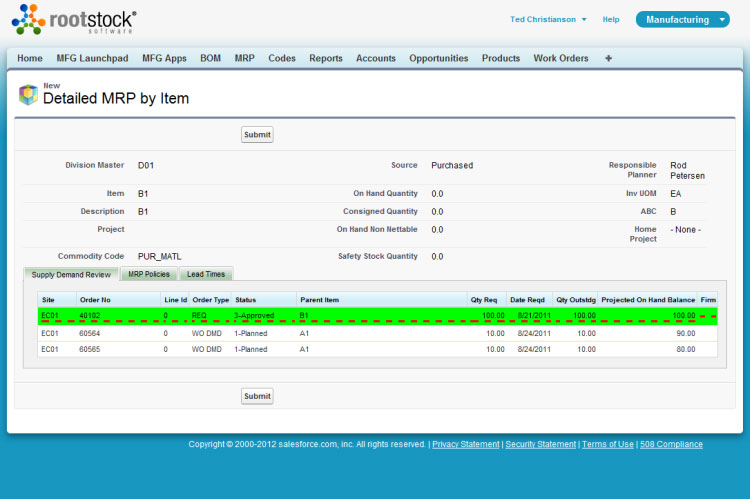Click the PUR_MATL commodity code value
Image resolution: width=750 pixels, height=499 pixels.
(160, 256)
